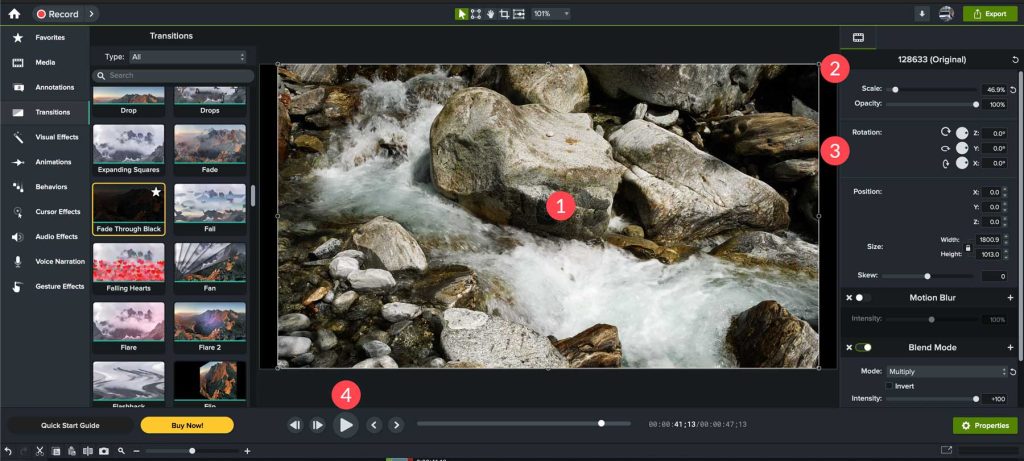
Task: Click the Home icon in top bar
Action: (x=15, y=14)
